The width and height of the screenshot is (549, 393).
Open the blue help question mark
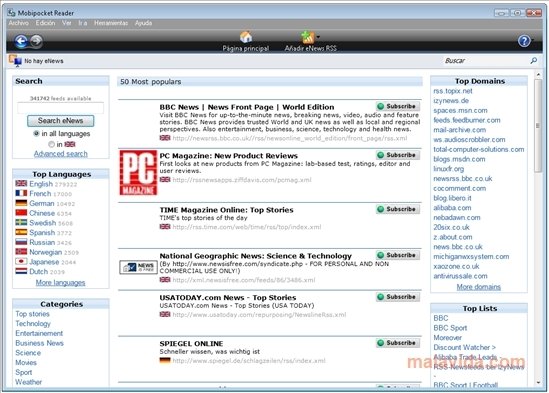pyautogui.click(x=524, y=41)
